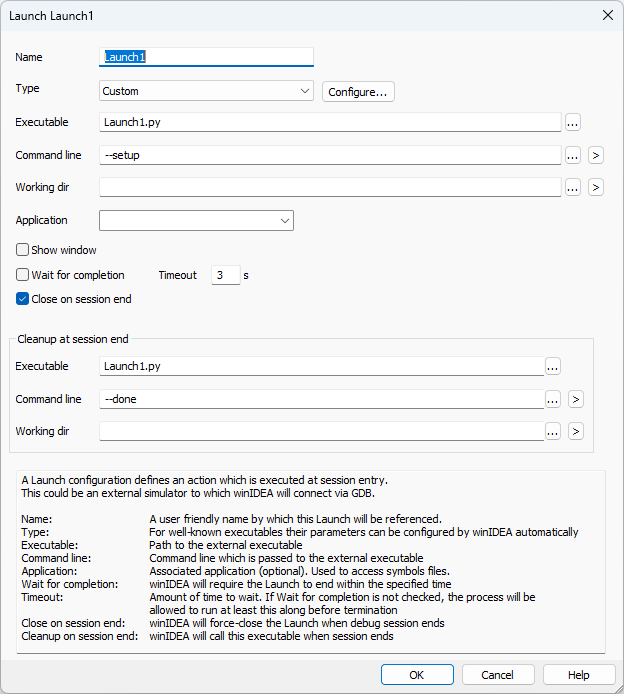Browse for the Cleanup Working dir

553,431
